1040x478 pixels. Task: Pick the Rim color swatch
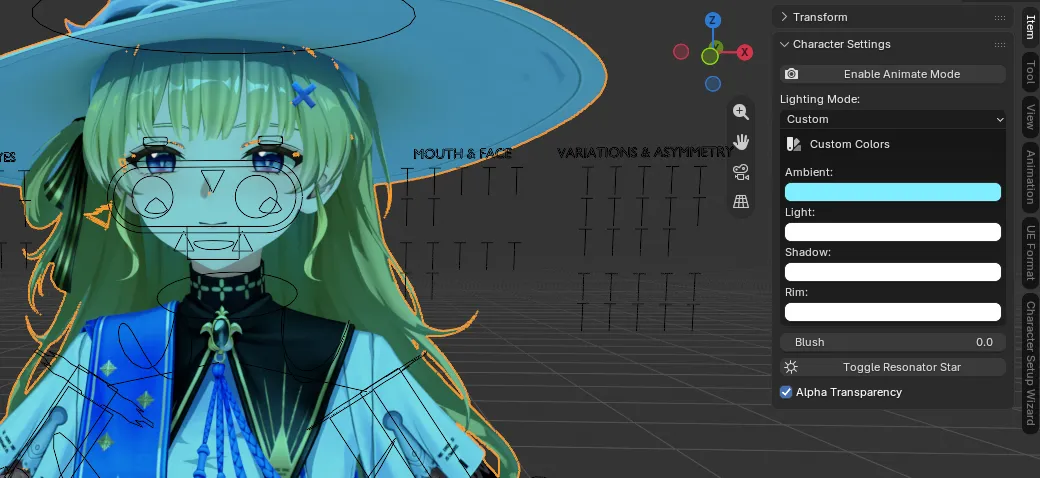pos(893,312)
